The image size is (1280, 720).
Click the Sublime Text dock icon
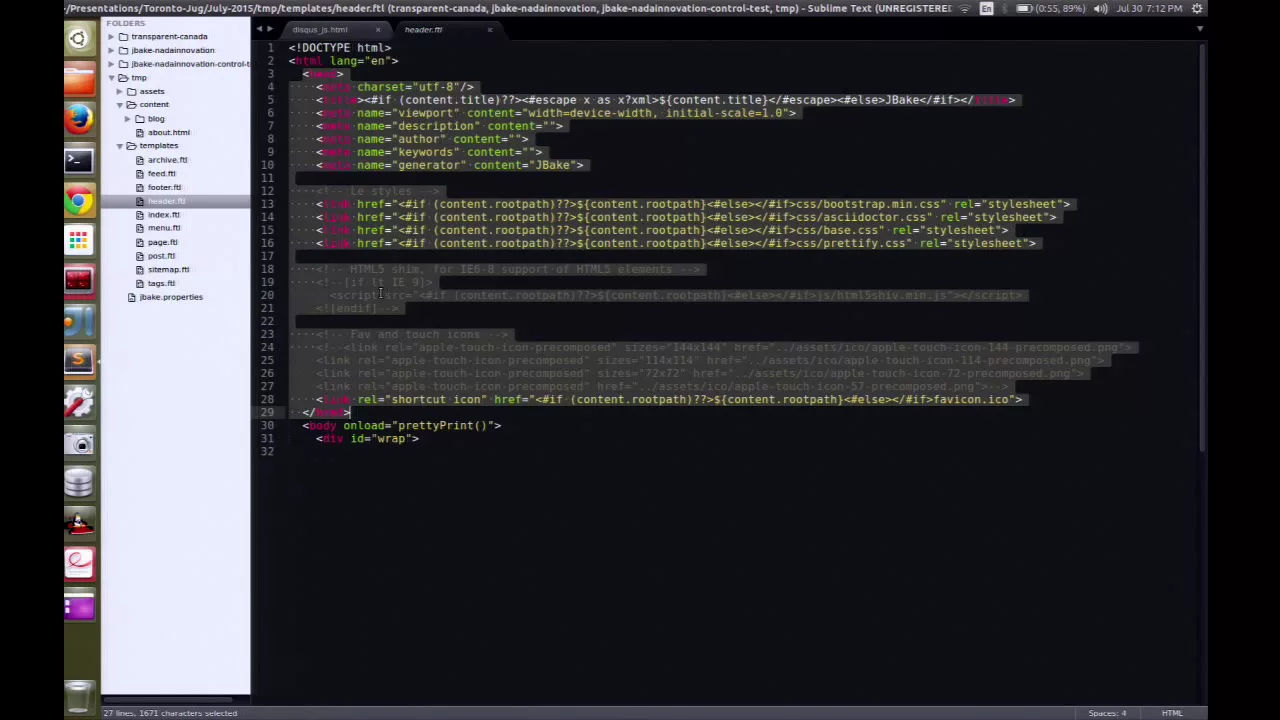coord(79,361)
